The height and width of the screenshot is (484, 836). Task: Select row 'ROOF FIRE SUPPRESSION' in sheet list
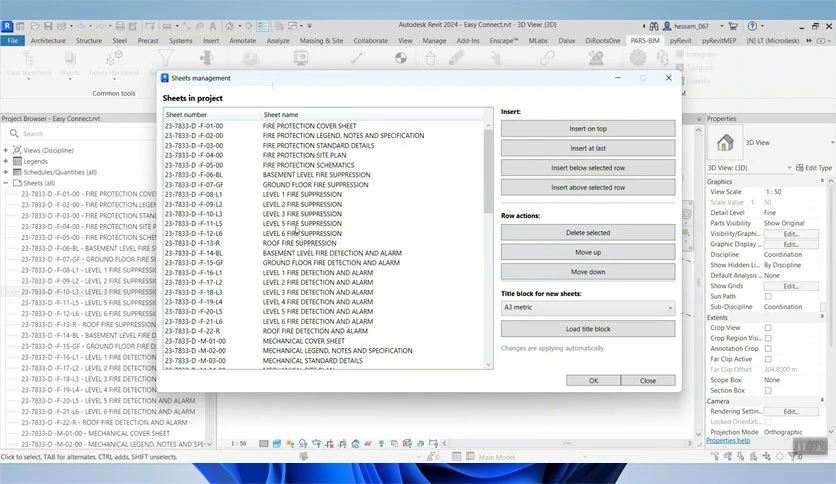pyautogui.click(x=324, y=243)
